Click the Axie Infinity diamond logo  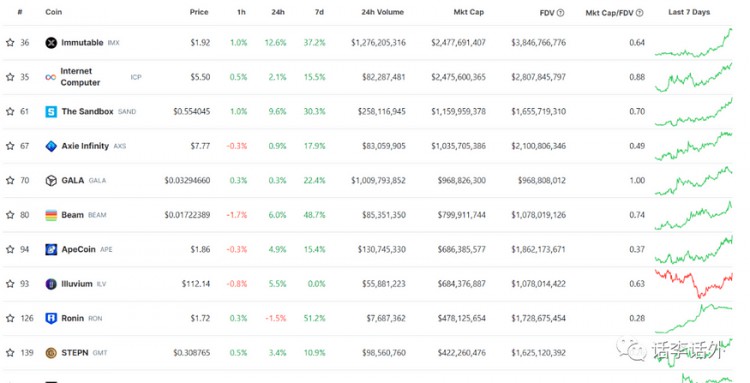pyautogui.click(x=51, y=146)
